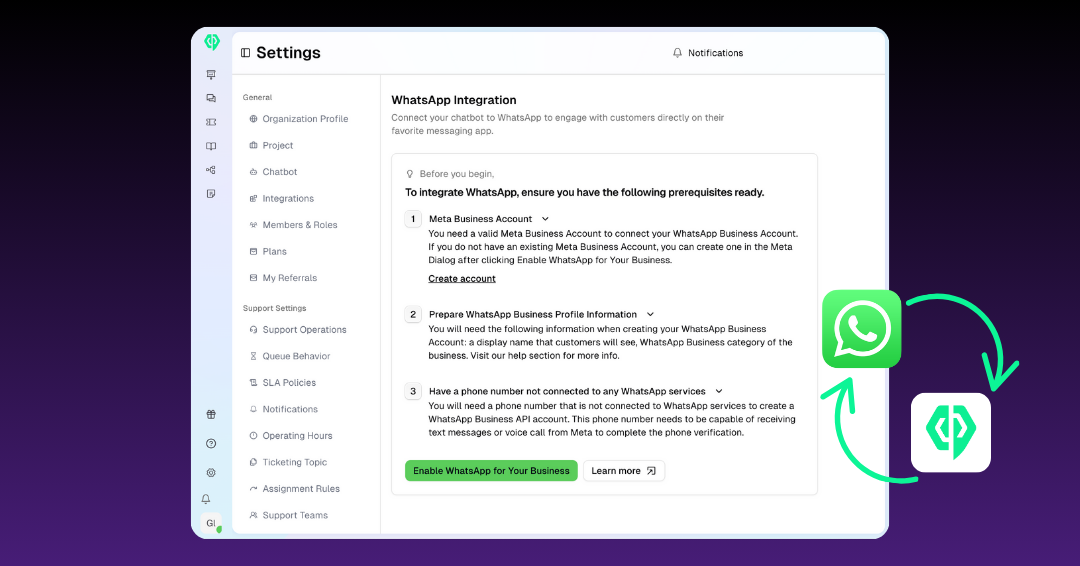Open the settings gear icon in left rail

tap(211, 472)
